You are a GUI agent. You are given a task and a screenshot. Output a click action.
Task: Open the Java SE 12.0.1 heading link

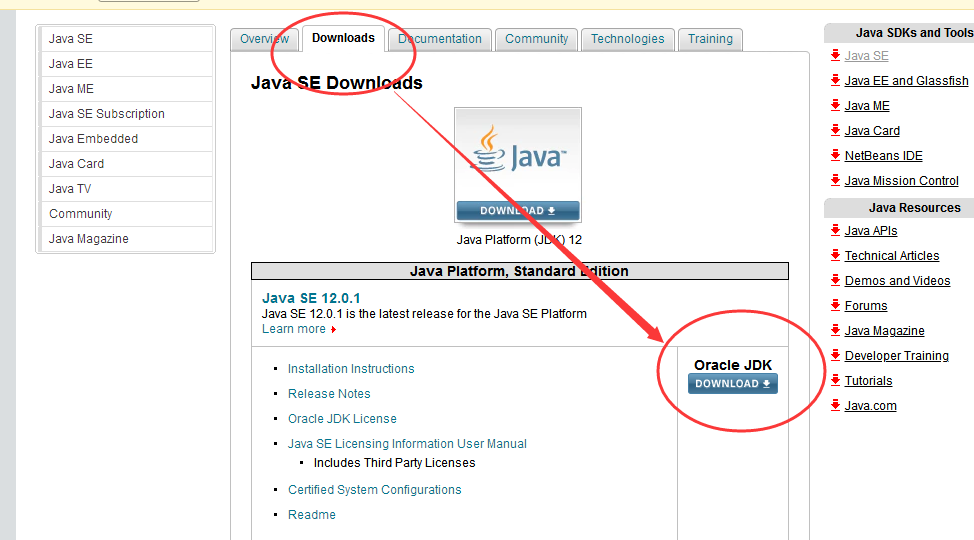(x=311, y=298)
